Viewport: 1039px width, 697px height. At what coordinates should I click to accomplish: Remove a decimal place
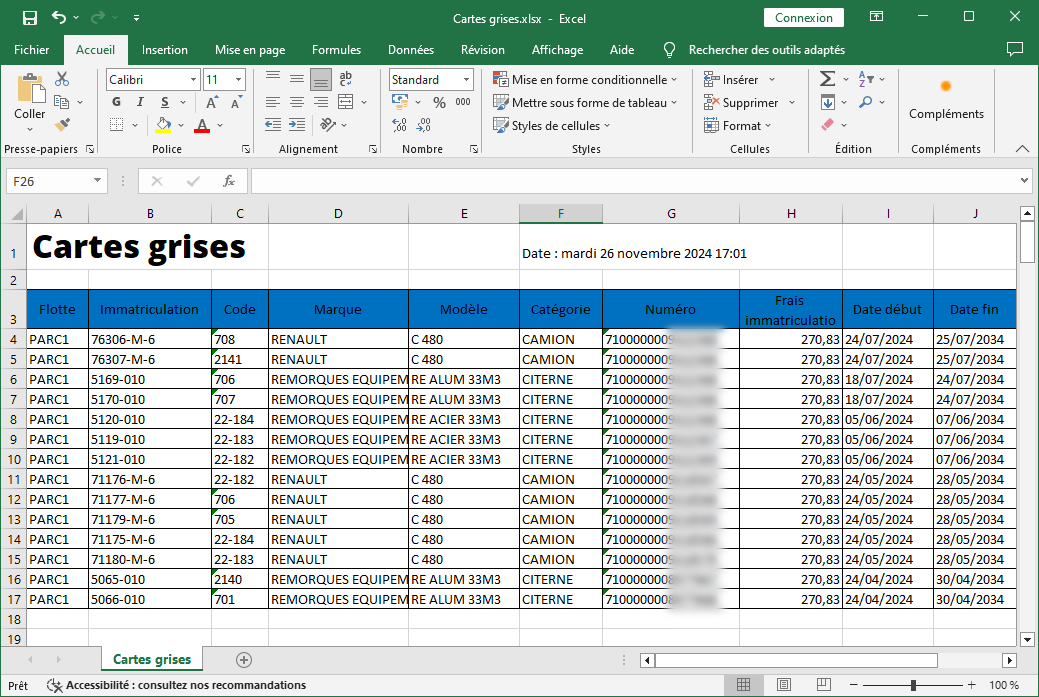click(x=423, y=125)
